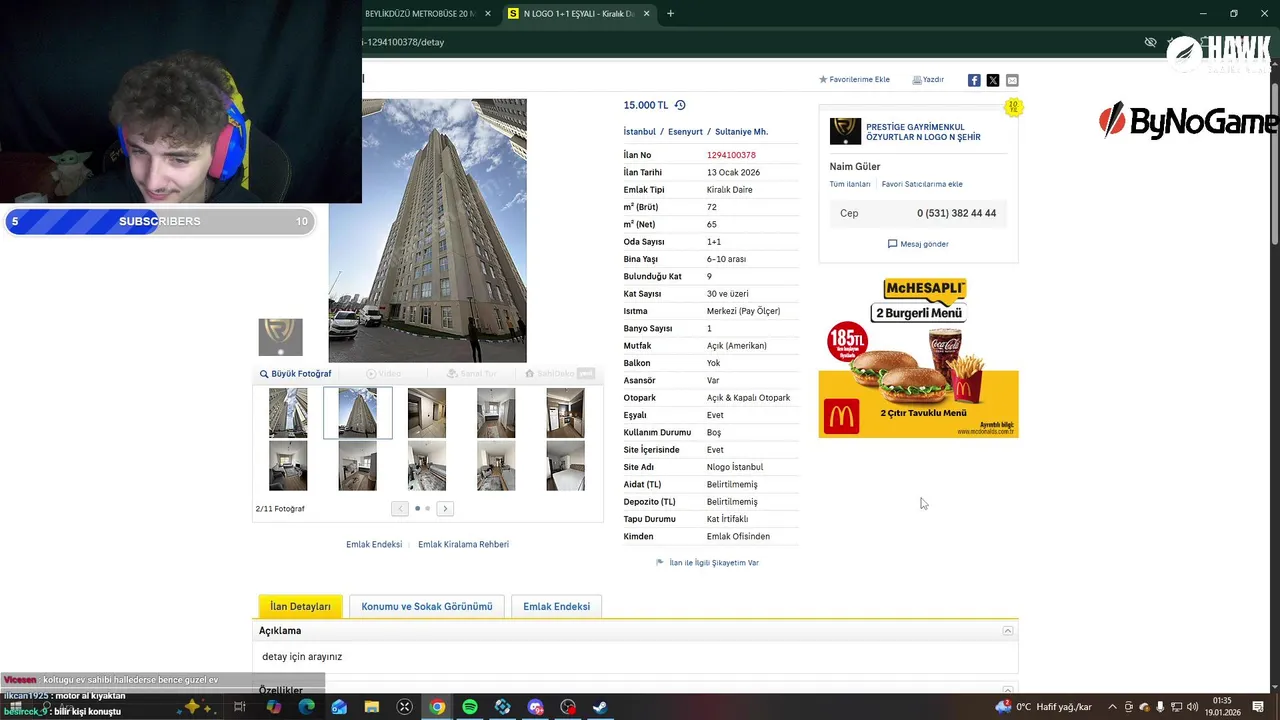This screenshot has height=720, width=1280.
Task: Open the Emlak Endeksi tab beside Konumu
Action: pos(556,606)
